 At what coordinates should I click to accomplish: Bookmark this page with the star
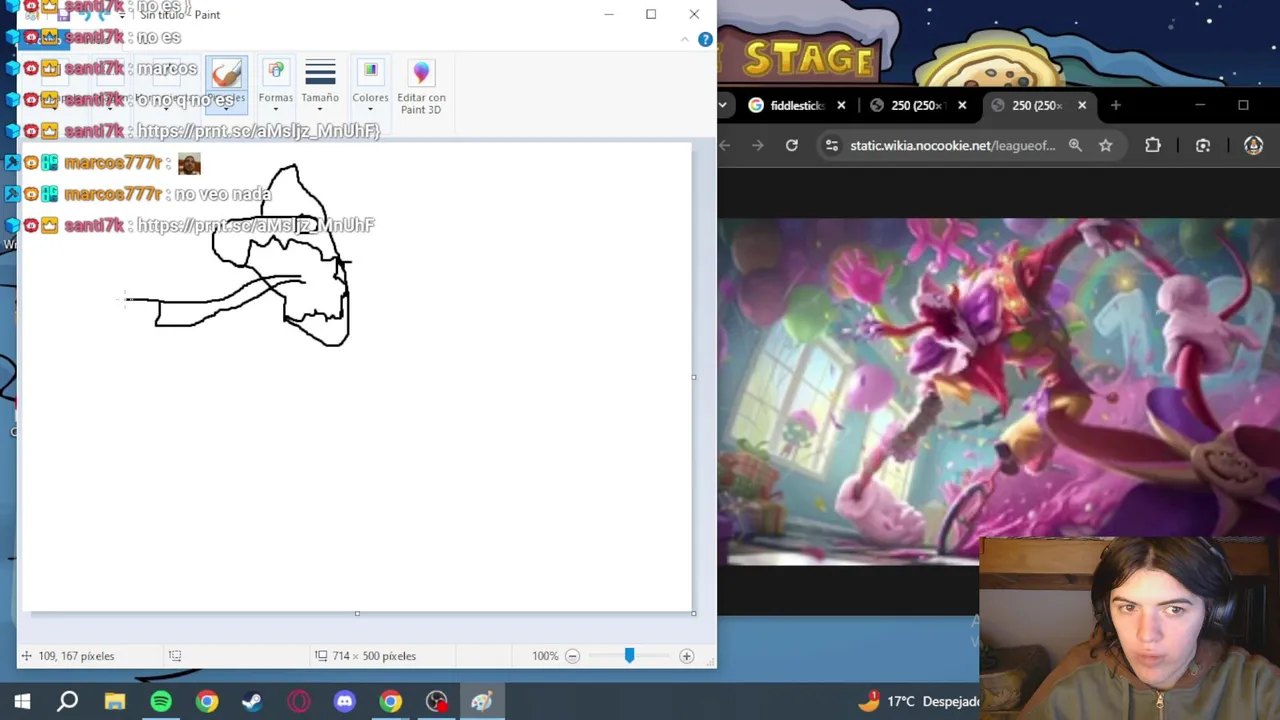1106,146
